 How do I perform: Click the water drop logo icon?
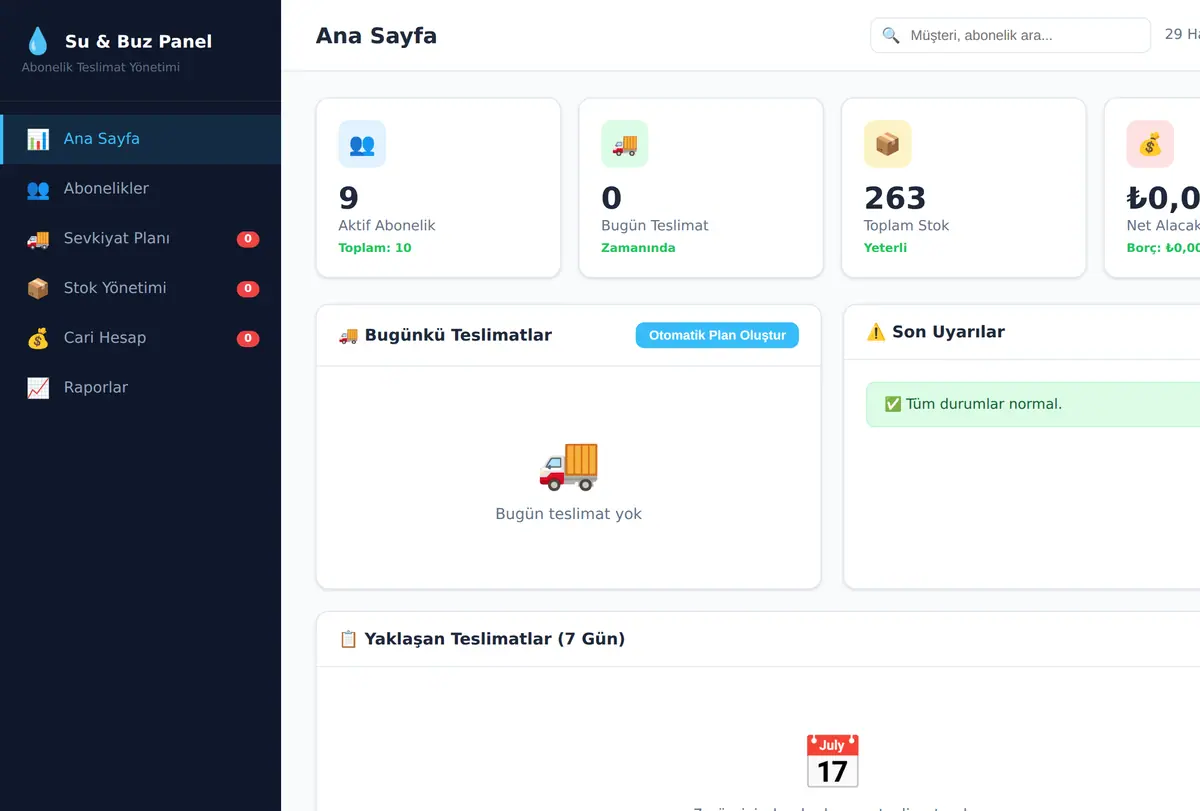click(x=37, y=41)
